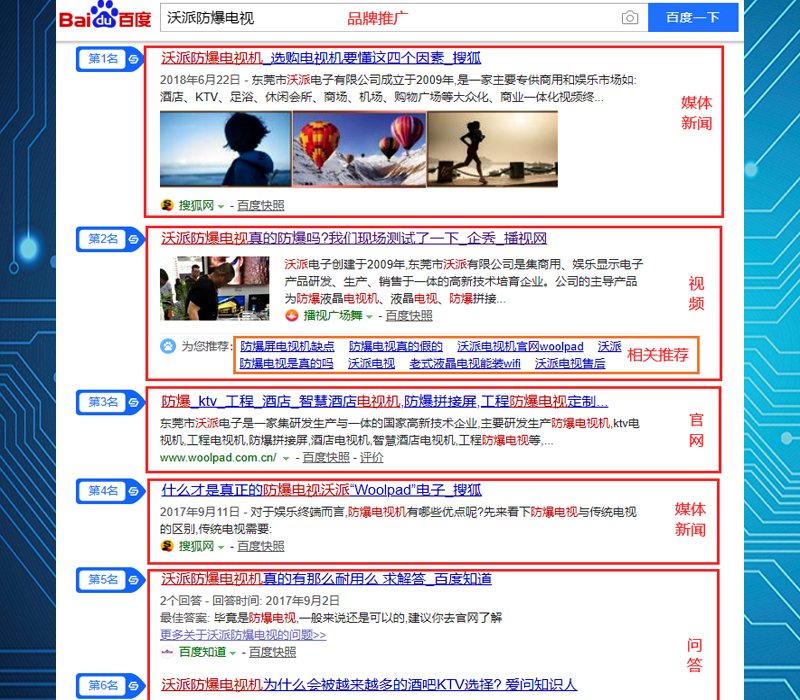The height and width of the screenshot is (700, 800).
Task: Open recommended link 防爆电视真的假的
Action: point(395,346)
